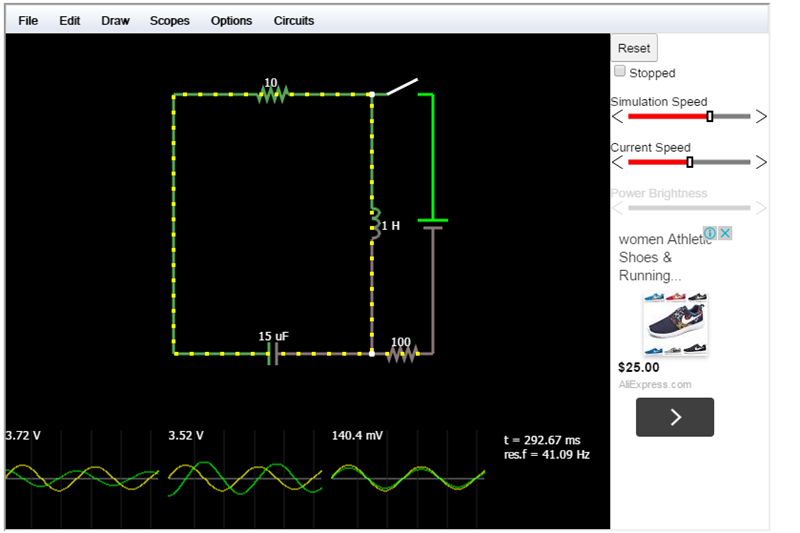Select the battery voltage source symbol
Screen dimensions: 800x533
click(432, 223)
